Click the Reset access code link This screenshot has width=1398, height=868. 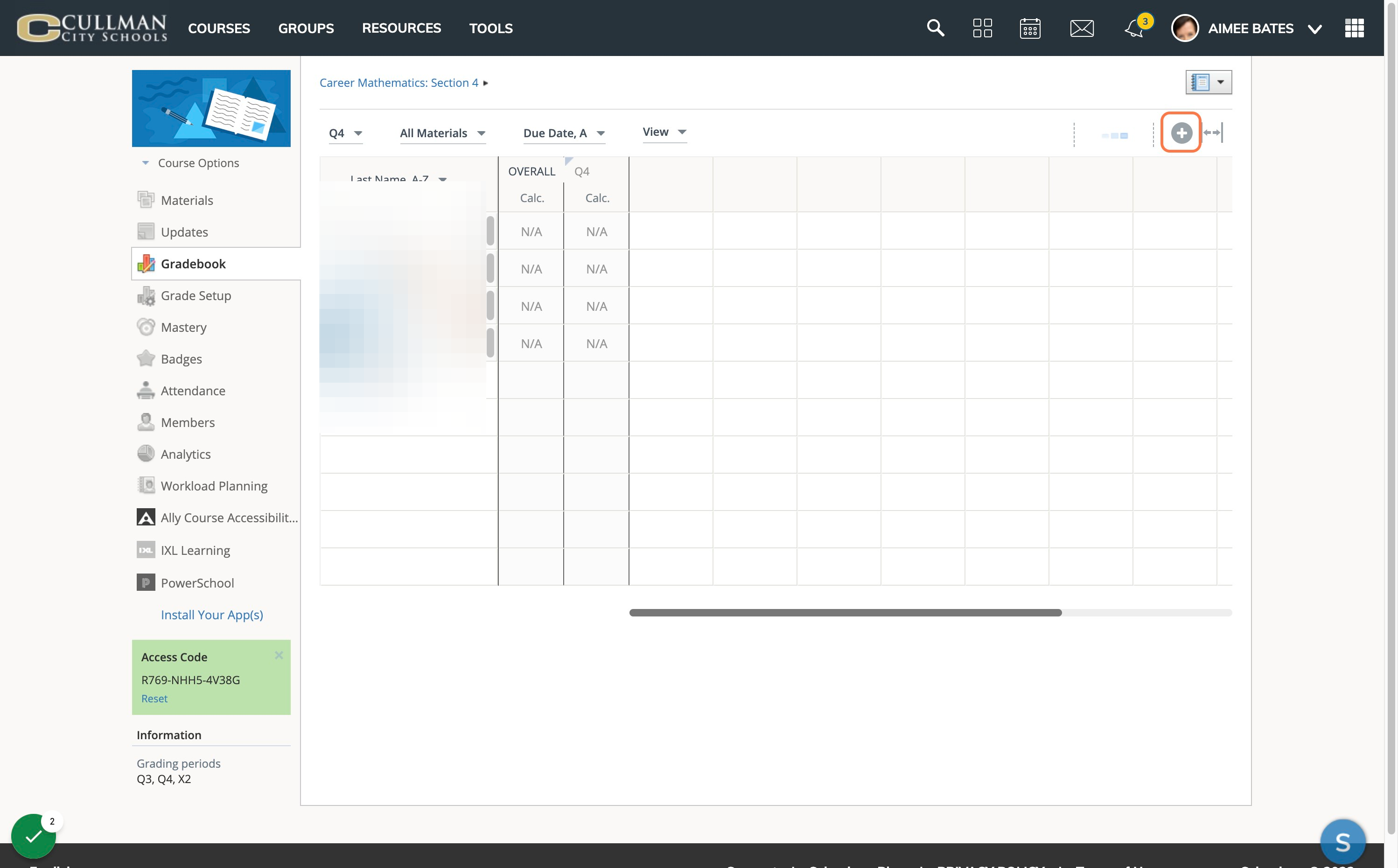tap(154, 699)
